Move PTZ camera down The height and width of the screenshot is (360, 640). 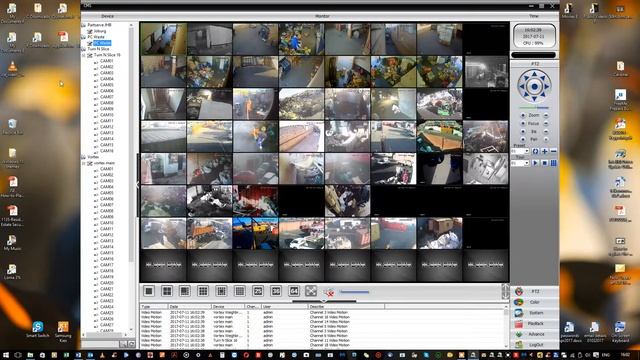tap(534, 99)
